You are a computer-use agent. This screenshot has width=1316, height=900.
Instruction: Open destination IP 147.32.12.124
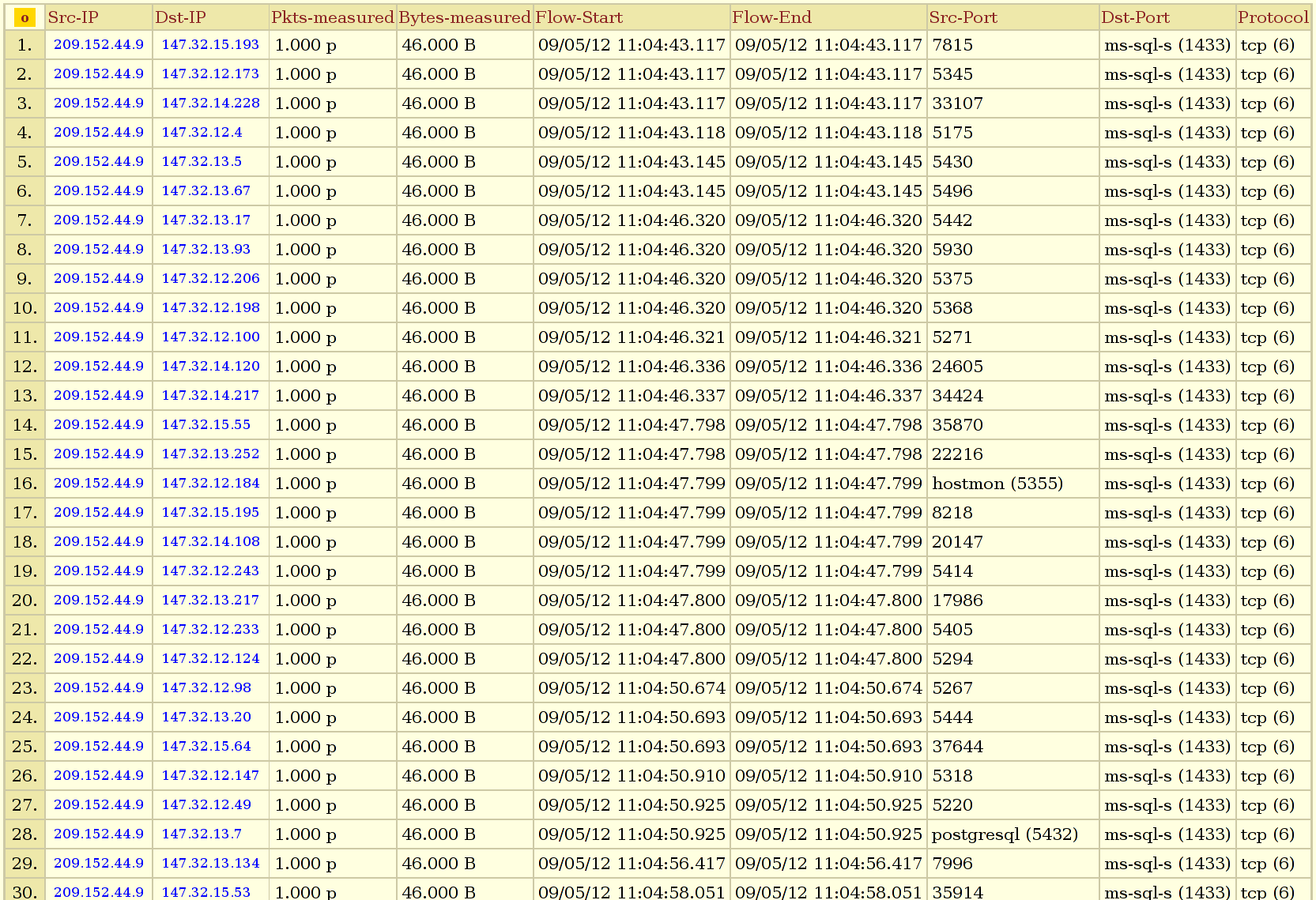pyautogui.click(x=210, y=658)
